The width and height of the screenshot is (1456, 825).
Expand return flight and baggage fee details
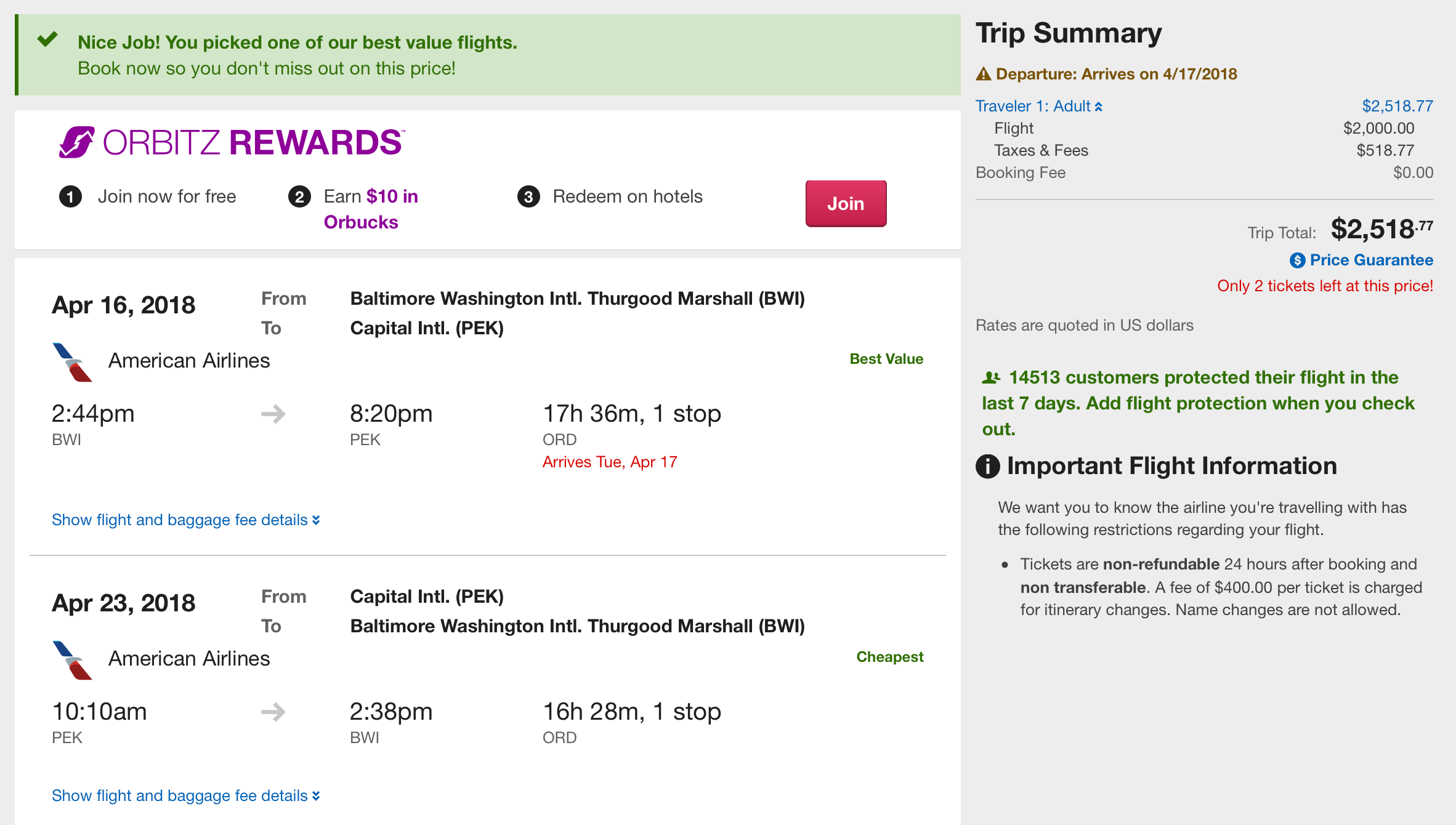click(185, 796)
